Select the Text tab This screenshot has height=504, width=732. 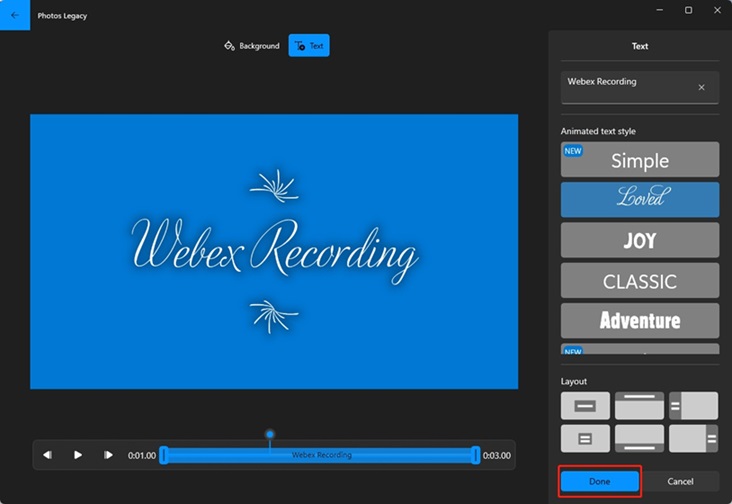(309, 46)
